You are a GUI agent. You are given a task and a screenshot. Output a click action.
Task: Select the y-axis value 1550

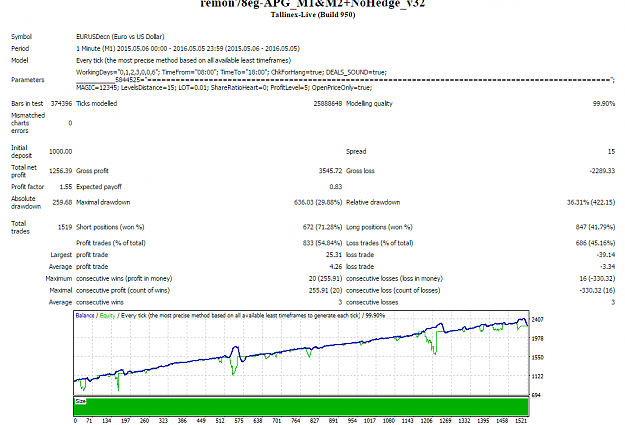(x=538, y=358)
